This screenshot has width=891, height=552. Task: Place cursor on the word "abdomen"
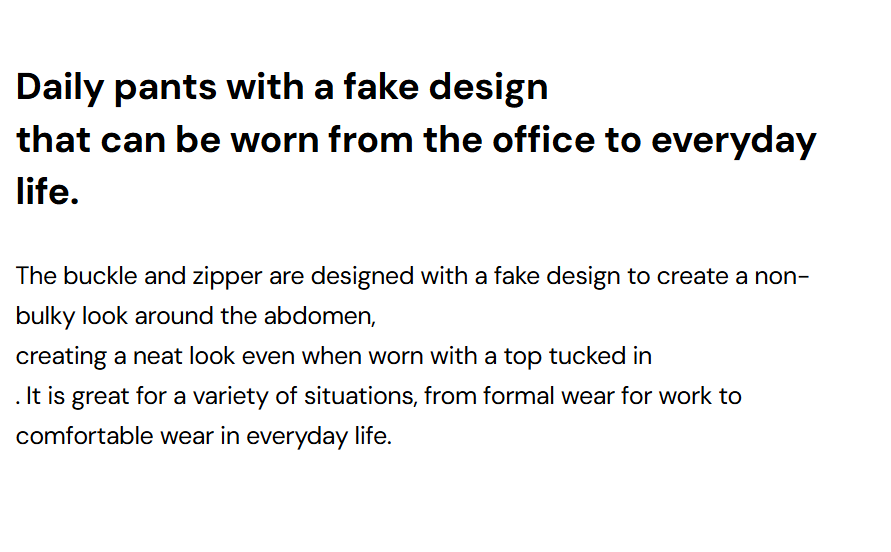click(x=318, y=316)
